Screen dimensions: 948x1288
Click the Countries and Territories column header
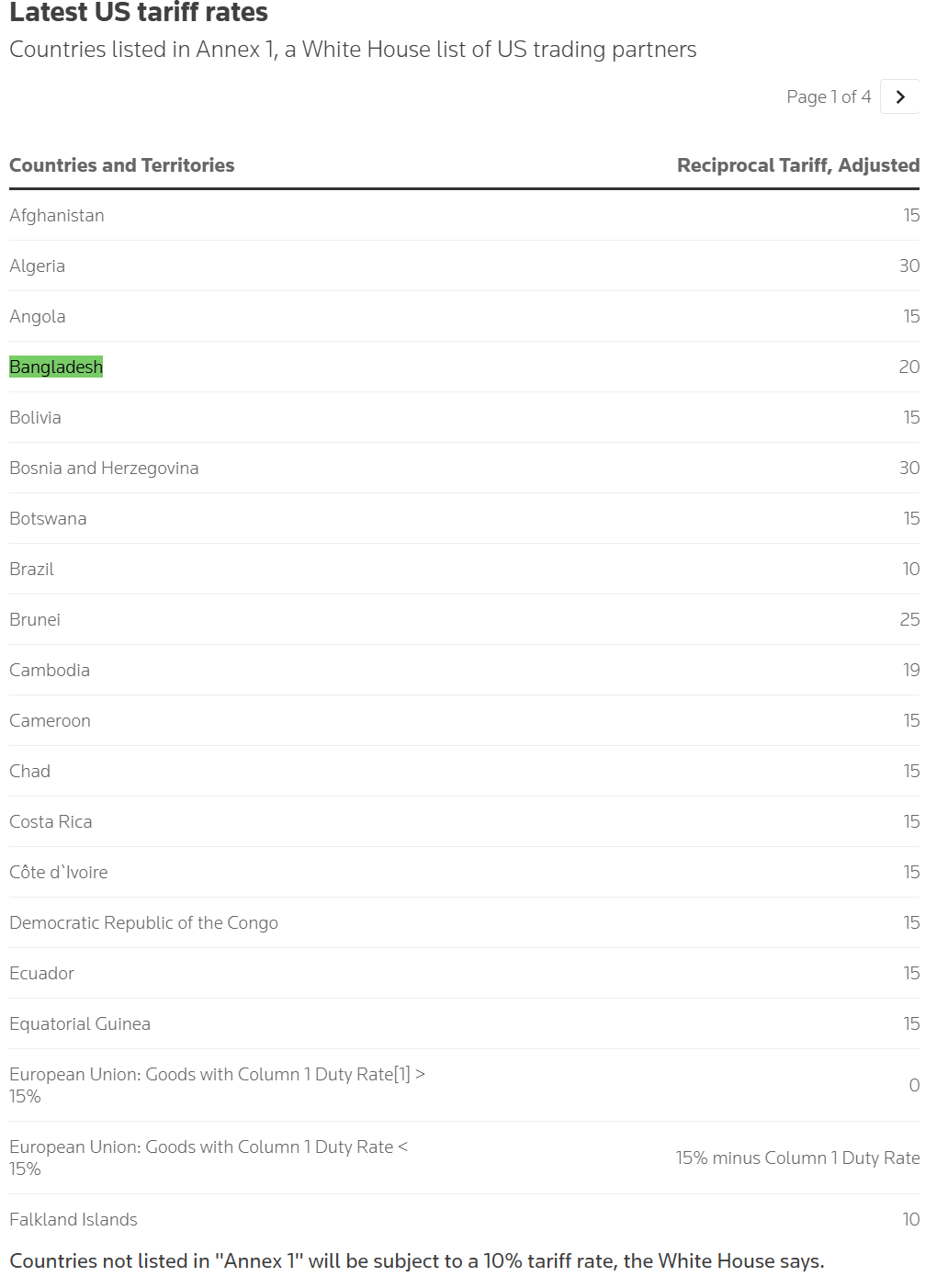122,165
